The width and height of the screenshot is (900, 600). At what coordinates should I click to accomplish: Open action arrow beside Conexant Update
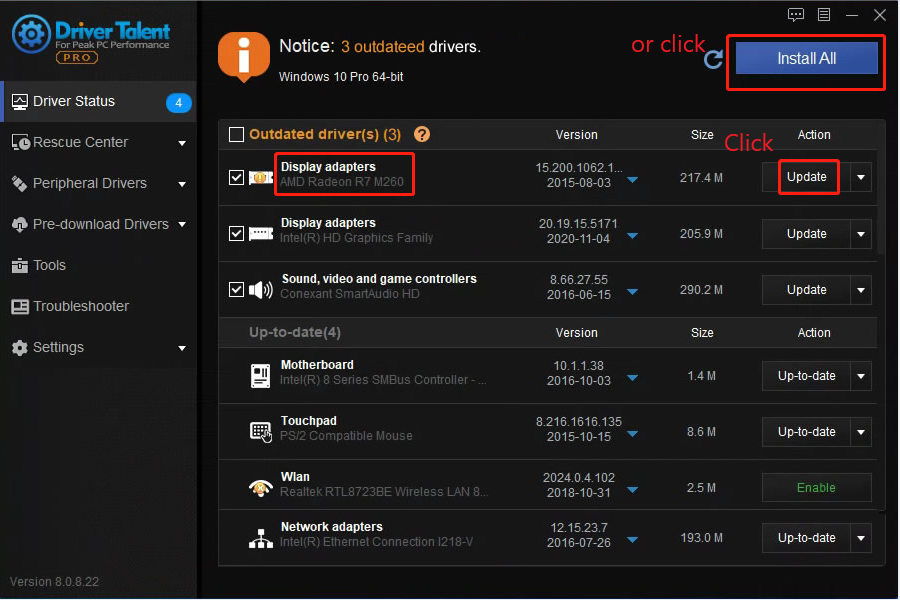click(x=861, y=290)
